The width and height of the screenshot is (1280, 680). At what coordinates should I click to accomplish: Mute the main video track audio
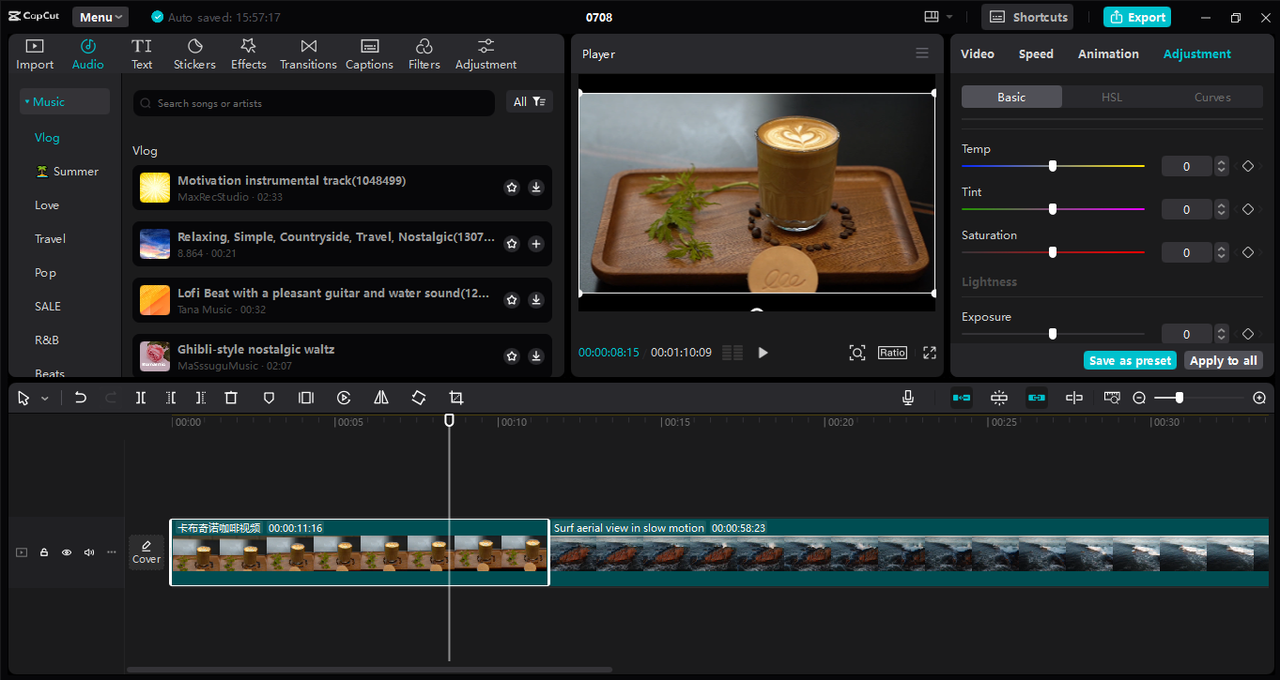pyautogui.click(x=89, y=552)
